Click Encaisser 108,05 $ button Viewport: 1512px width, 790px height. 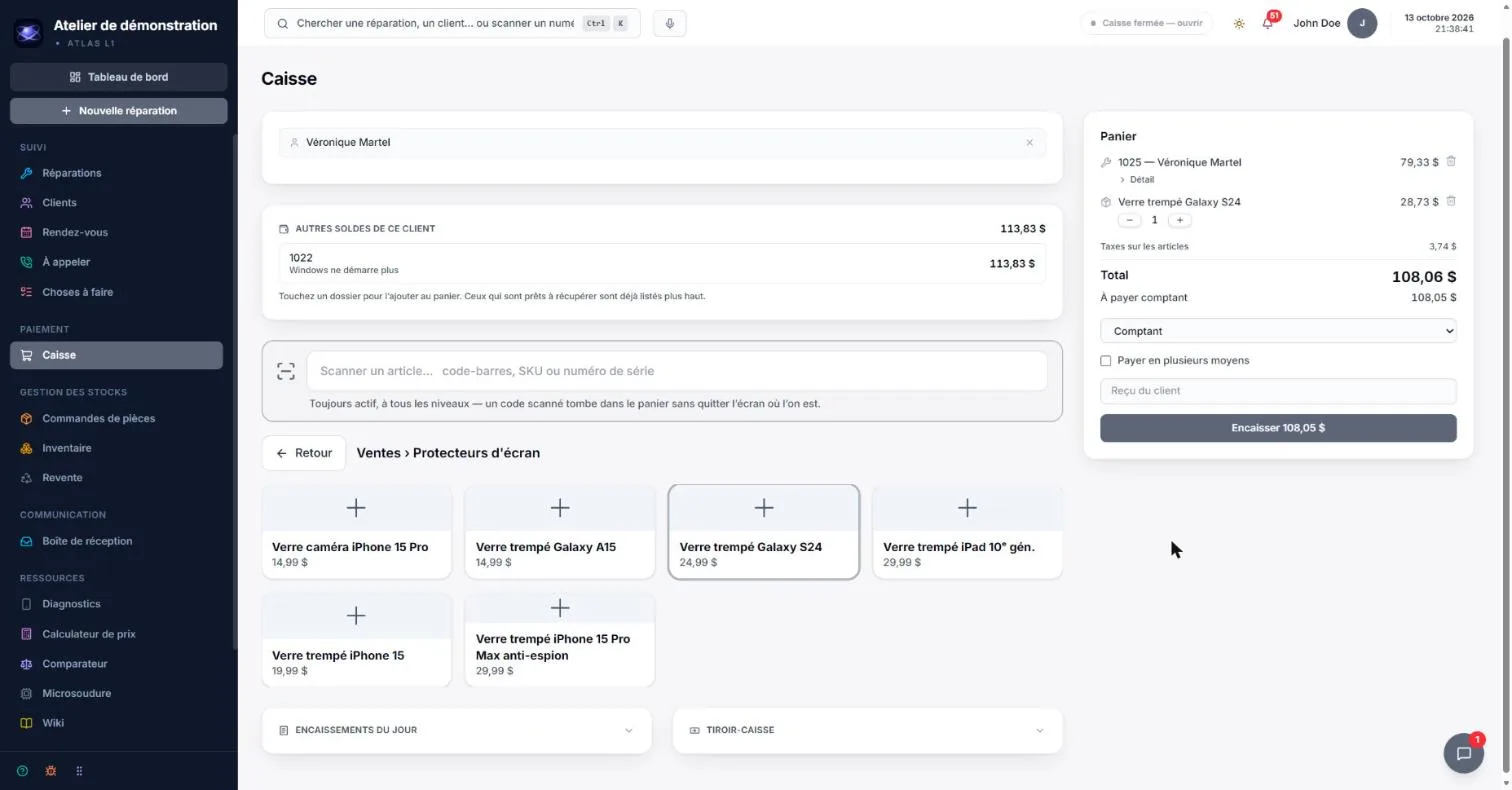click(x=1278, y=428)
